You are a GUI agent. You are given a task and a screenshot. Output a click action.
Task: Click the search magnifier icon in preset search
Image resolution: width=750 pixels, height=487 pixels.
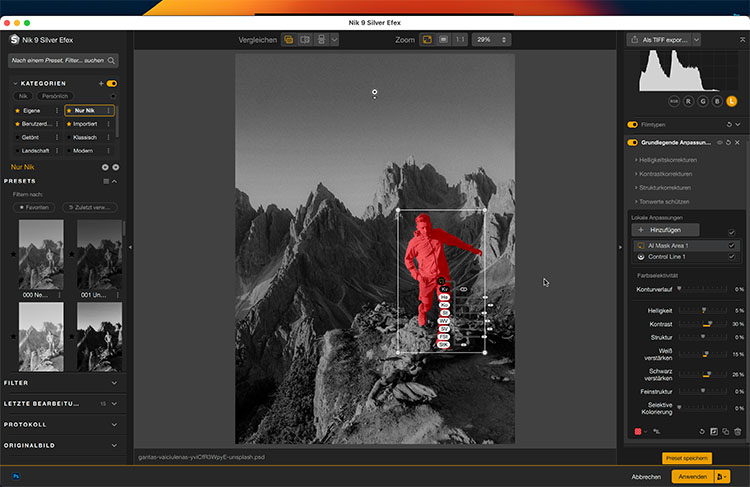(x=113, y=61)
